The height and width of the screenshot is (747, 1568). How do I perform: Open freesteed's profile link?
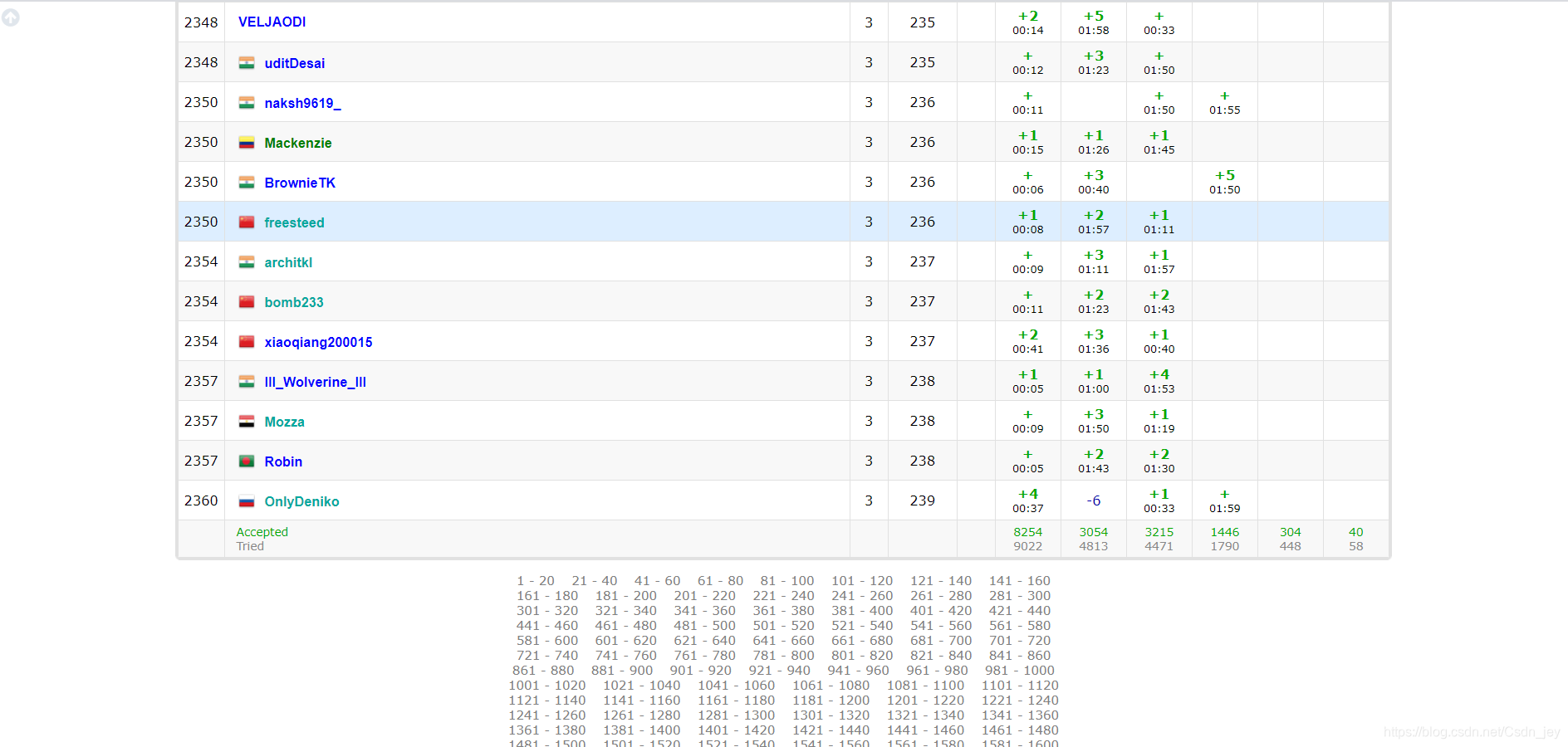coord(294,222)
